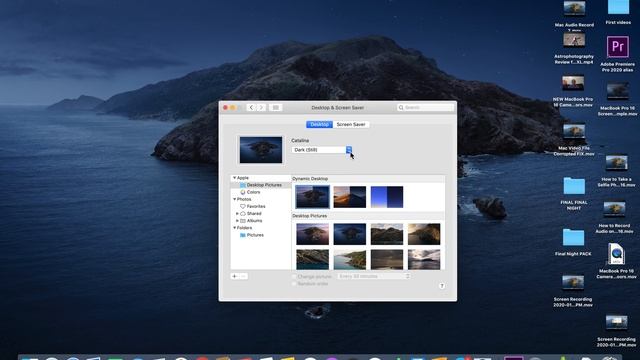Choose the Mojave orange dune dynamic thumbnail

[x=349, y=197]
